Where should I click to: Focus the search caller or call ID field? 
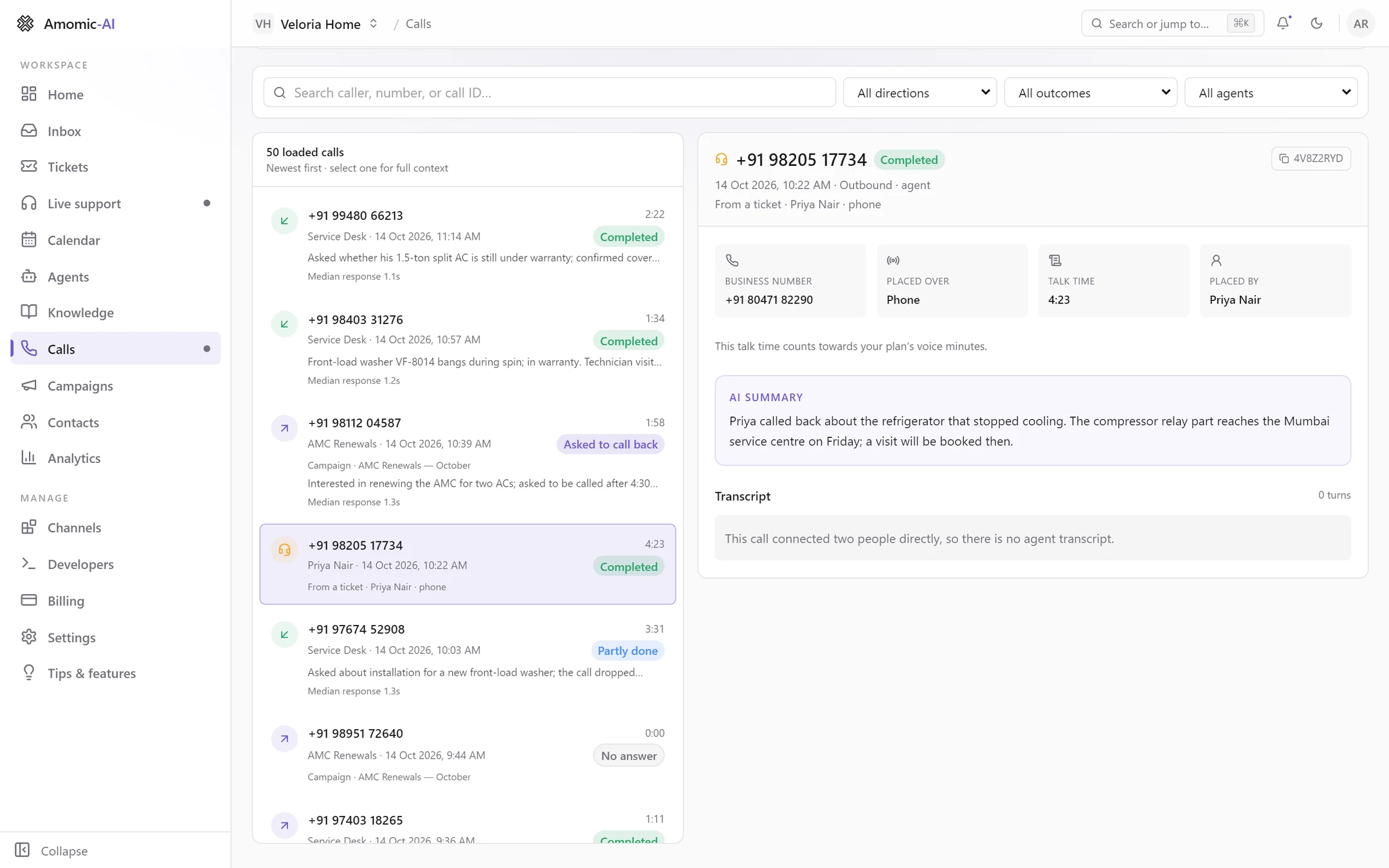pyautogui.click(x=549, y=93)
